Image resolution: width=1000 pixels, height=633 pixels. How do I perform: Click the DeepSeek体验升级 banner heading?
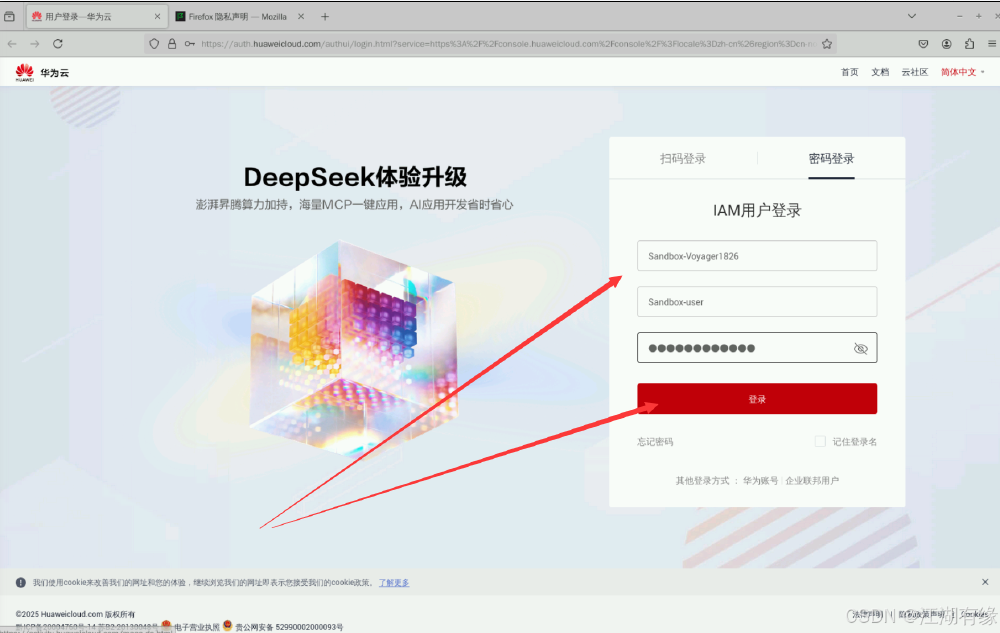point(355,177)
